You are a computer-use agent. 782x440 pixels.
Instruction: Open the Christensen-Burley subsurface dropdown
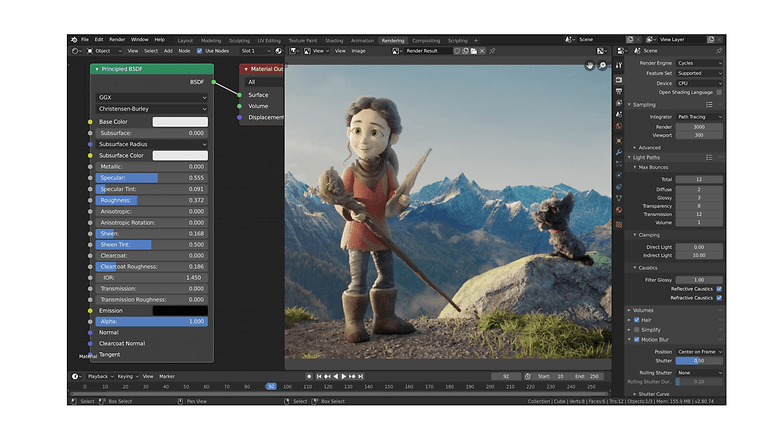(x=152, y=109)
